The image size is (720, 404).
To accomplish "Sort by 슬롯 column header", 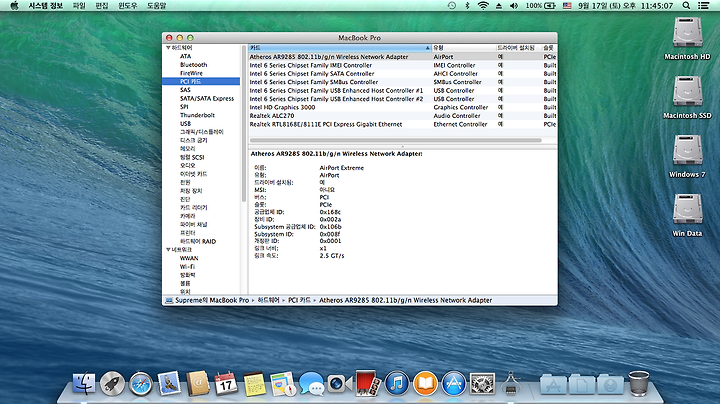I will click(550, 48).
